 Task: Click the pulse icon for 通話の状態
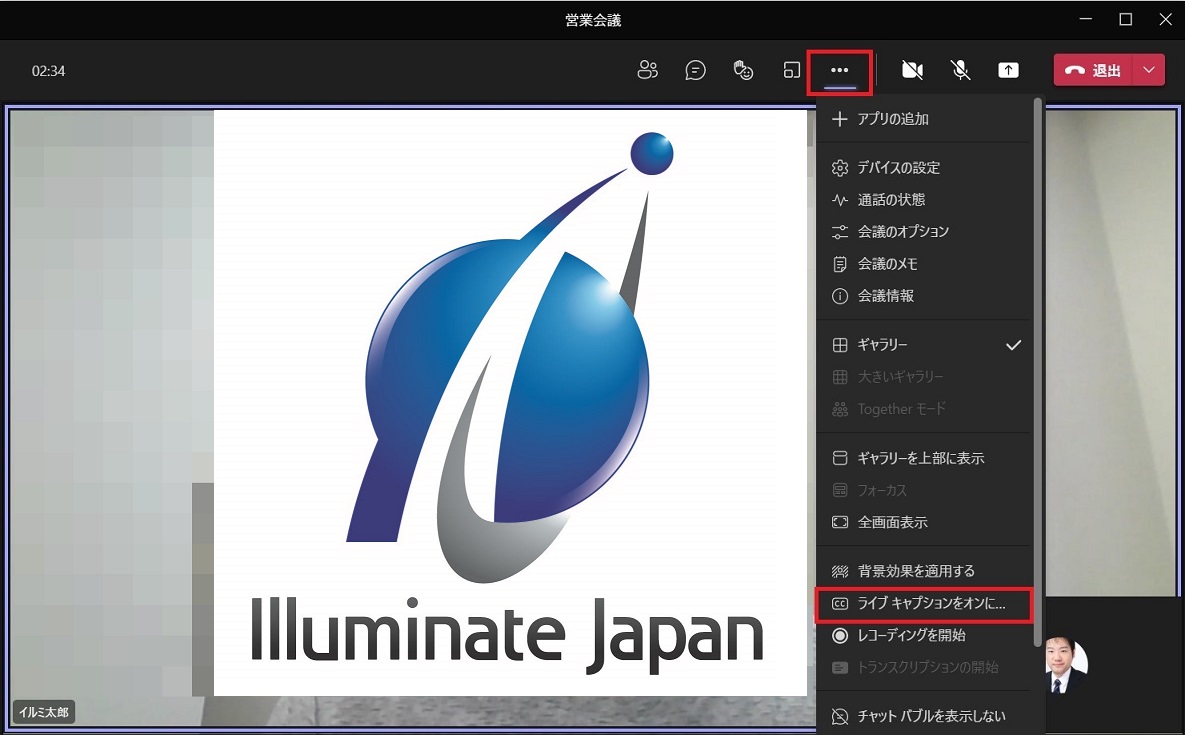click(x=840, y=200)
